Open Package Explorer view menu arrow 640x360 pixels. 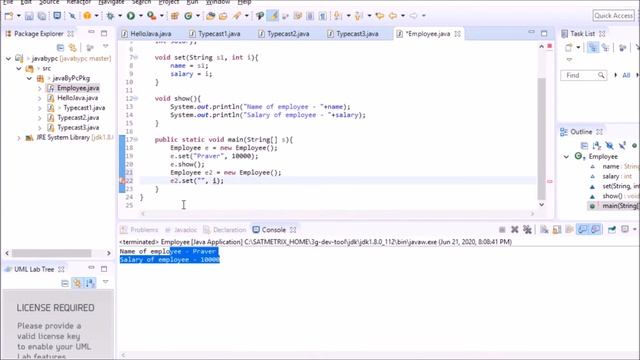(106, 47)
